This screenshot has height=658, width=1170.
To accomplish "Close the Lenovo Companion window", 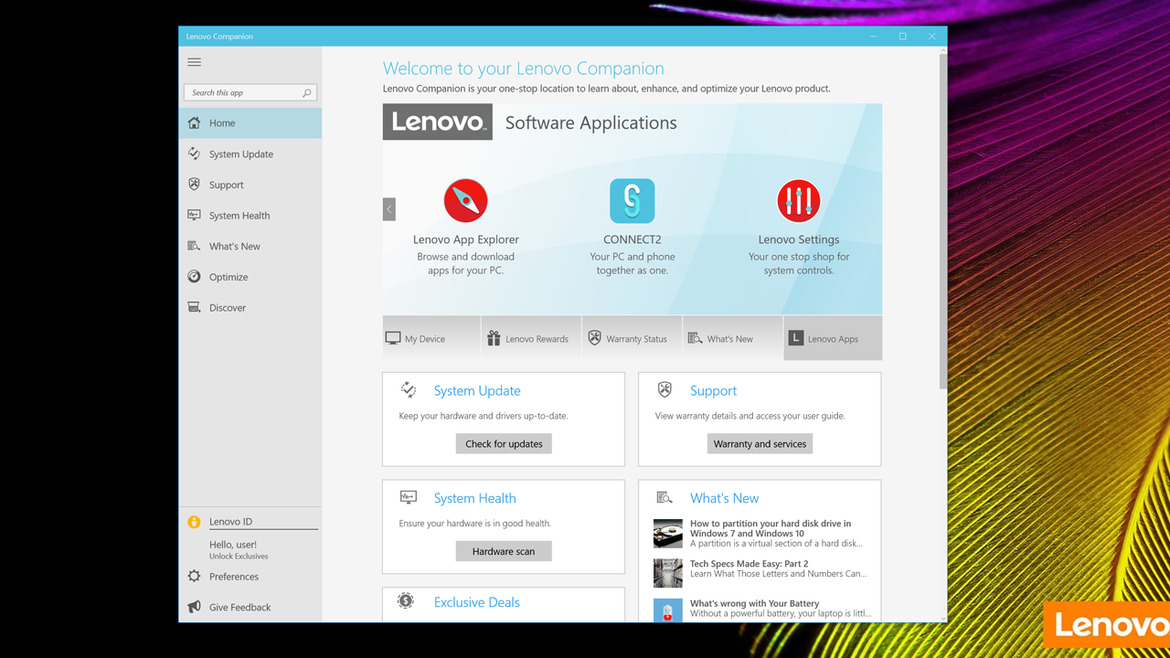I will click(x=932, y=36).
